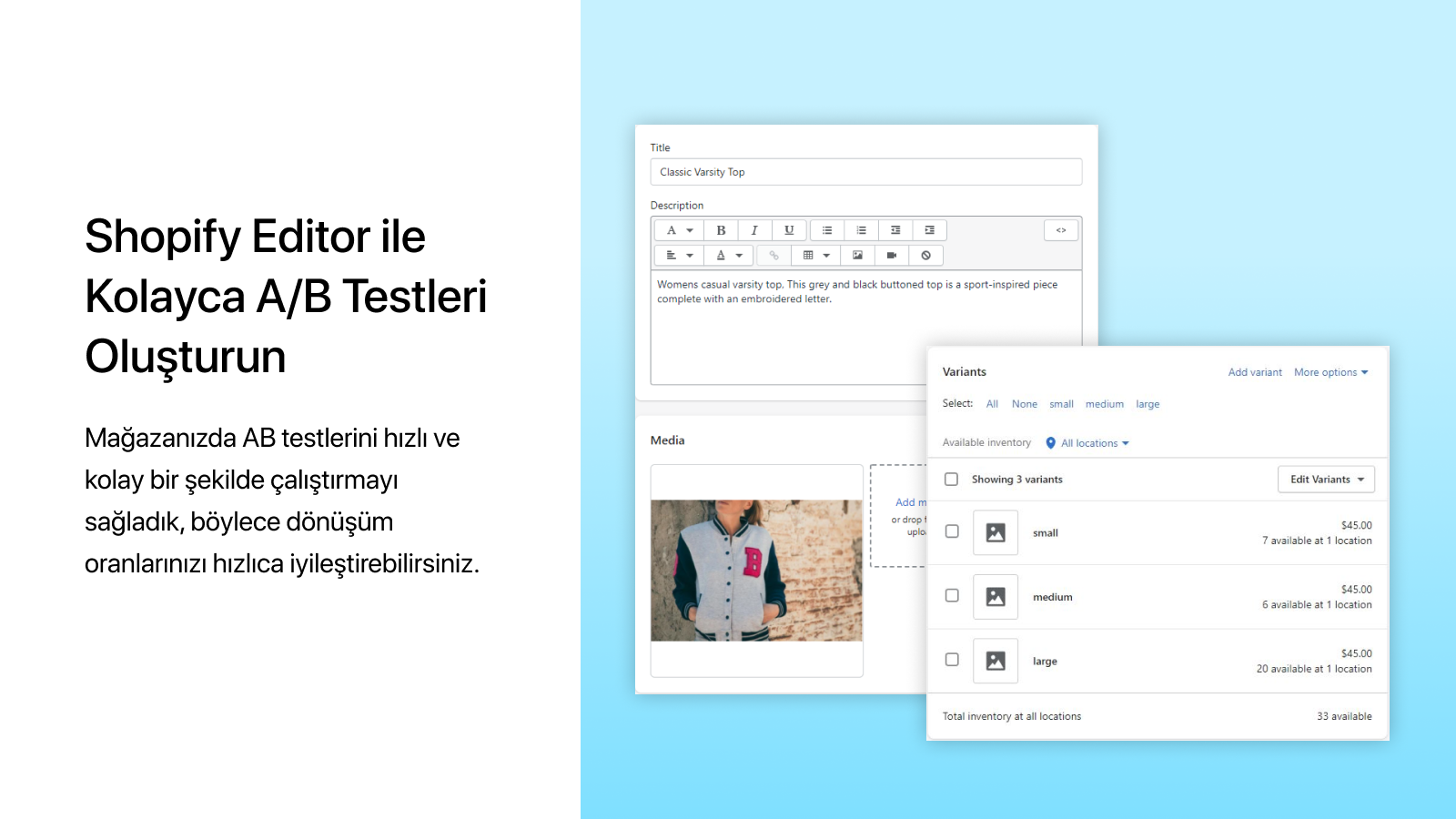The height and width of the screenshot is (819, 1456).
Task: Click the Add variant link
Action: pos(1255,372)
